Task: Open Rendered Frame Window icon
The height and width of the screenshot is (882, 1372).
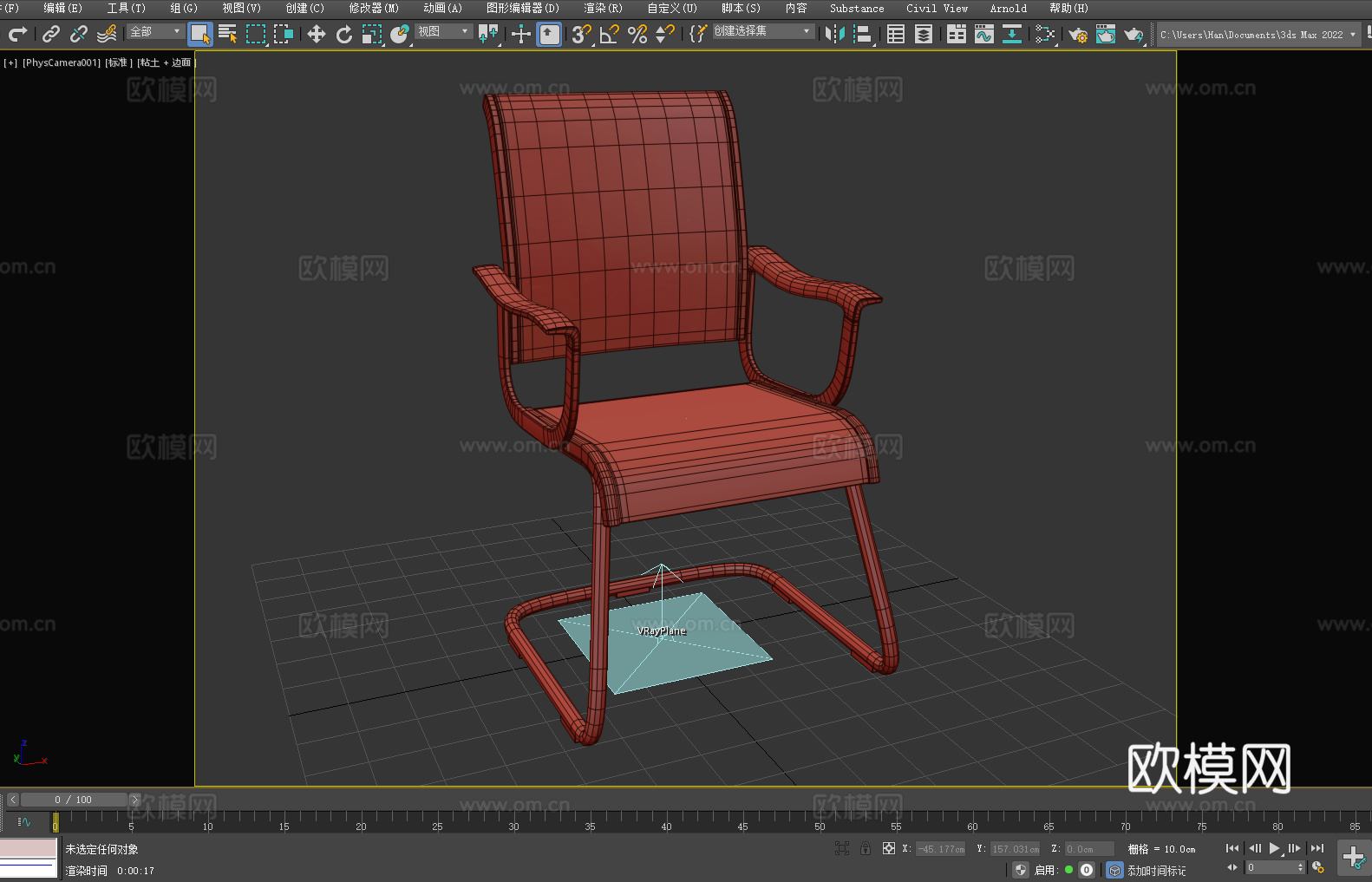Action: pyautogui.click(x=1106, y=34)
